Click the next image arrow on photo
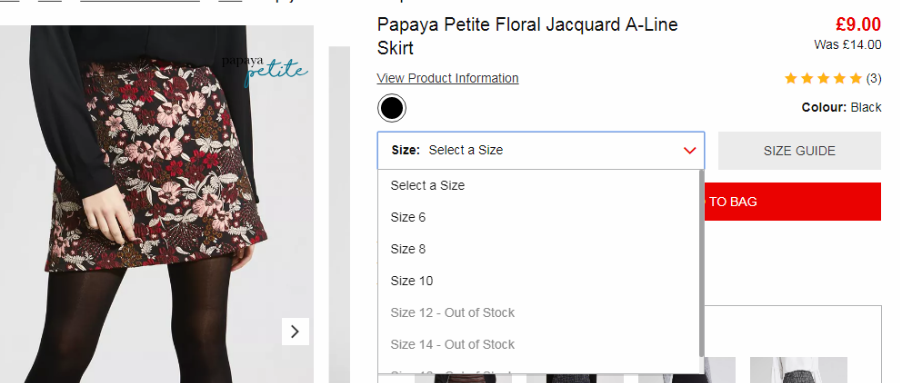Viewport: 900px width, 383px height. (295, 331)
